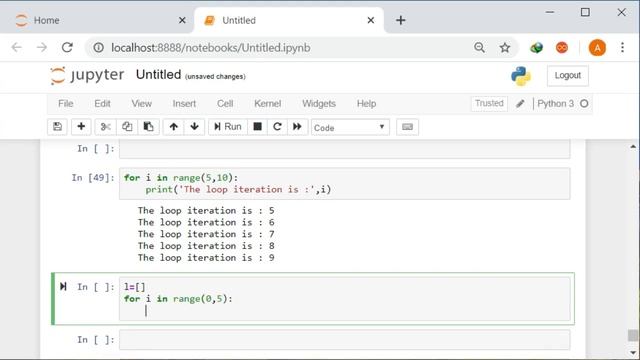The height and width of the screenshot is (360, 640).
Task: Restart the kernel with circular arrow icon
Action: pyautogui.click(x=278, y=127)
